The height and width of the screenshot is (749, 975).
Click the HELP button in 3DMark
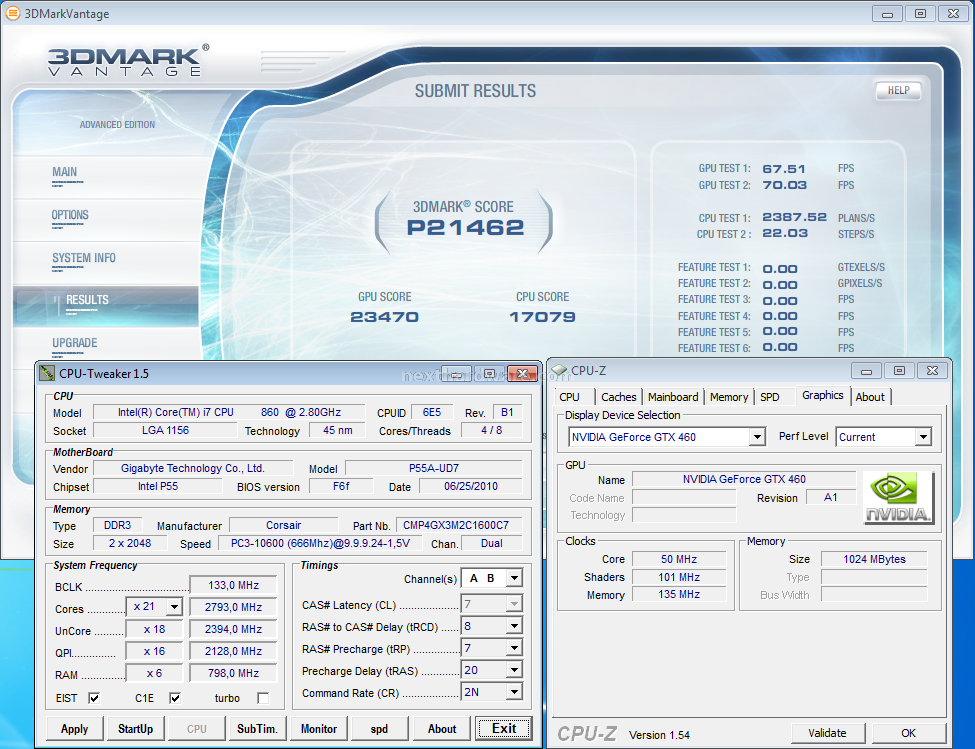(898, 91)
